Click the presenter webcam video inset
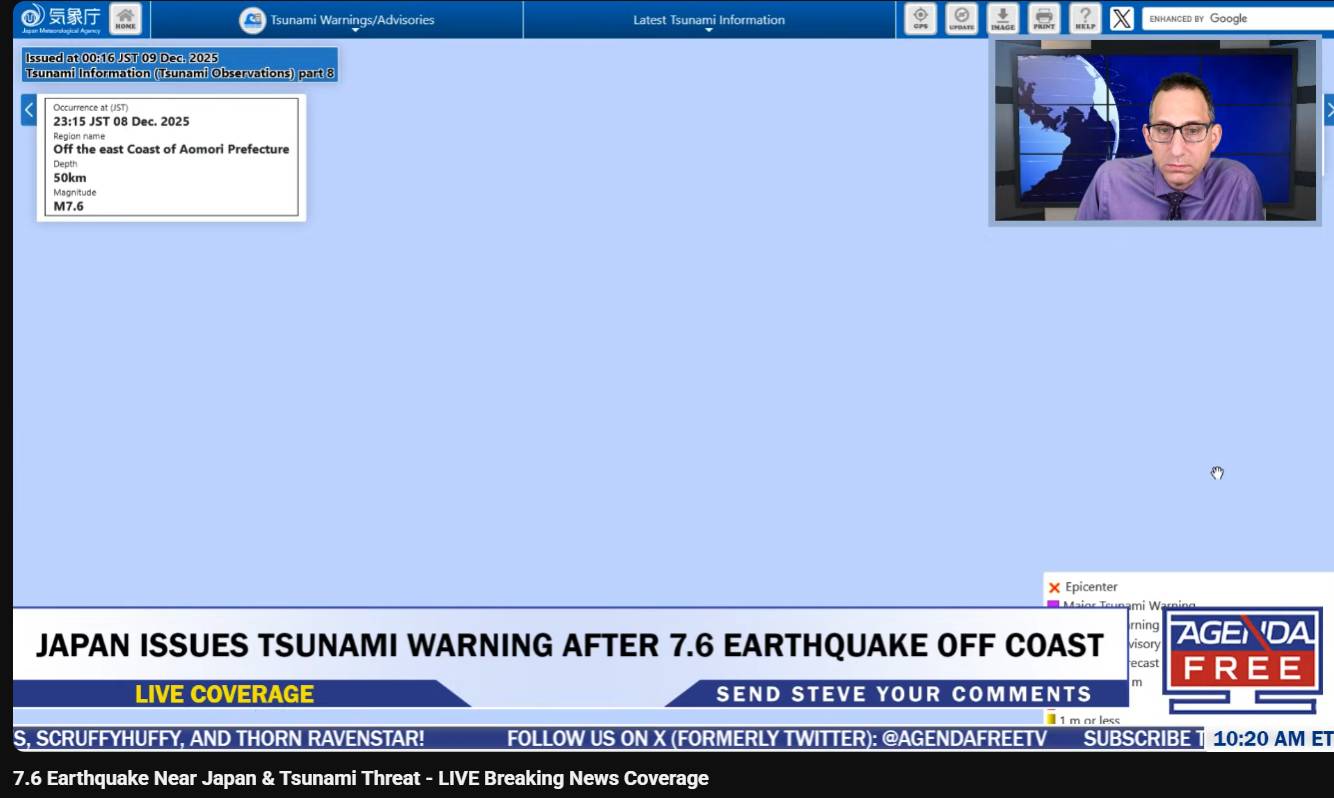This screenshot has height=798, width=1334. (1155, 132)
